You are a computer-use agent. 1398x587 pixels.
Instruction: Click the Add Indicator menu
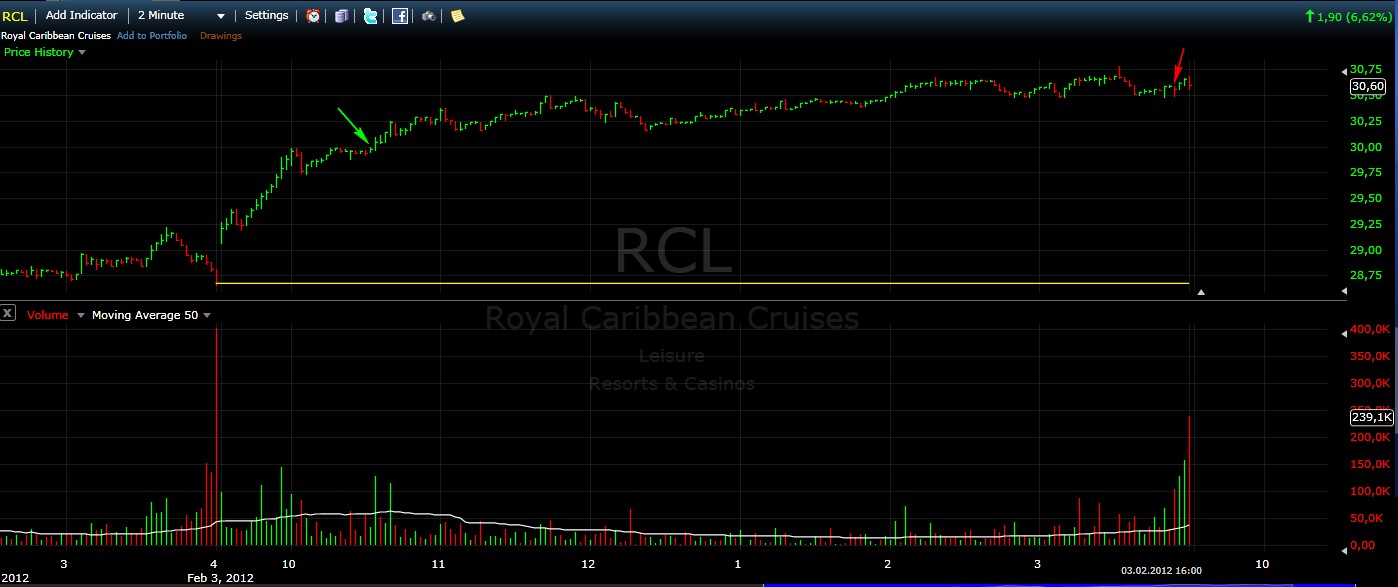[81, 16]
